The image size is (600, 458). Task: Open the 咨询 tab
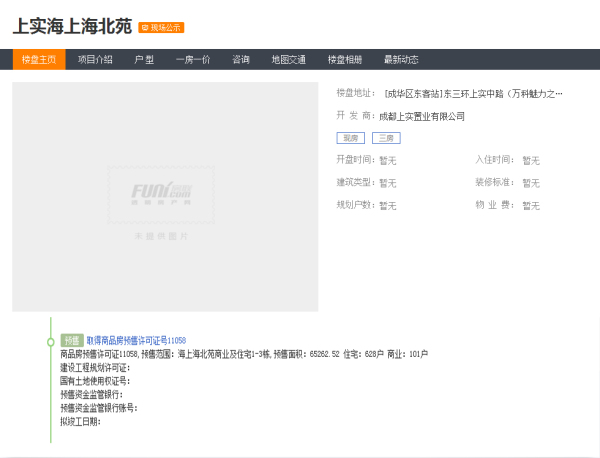pos(241,60)
